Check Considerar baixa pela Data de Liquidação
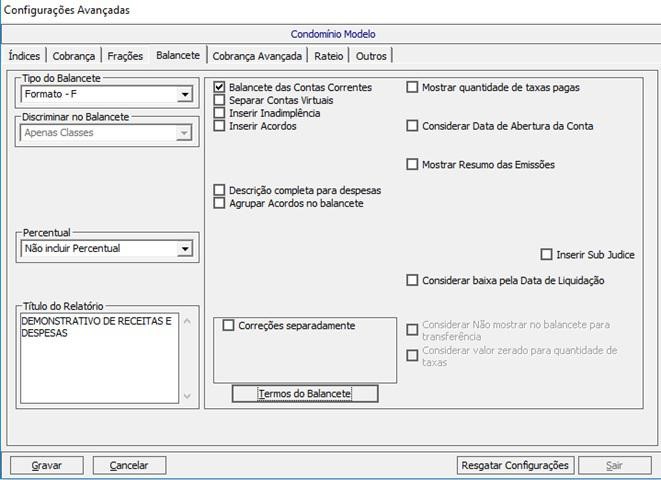The width and height of the screenshot is (661, 480). pos(412,280)
